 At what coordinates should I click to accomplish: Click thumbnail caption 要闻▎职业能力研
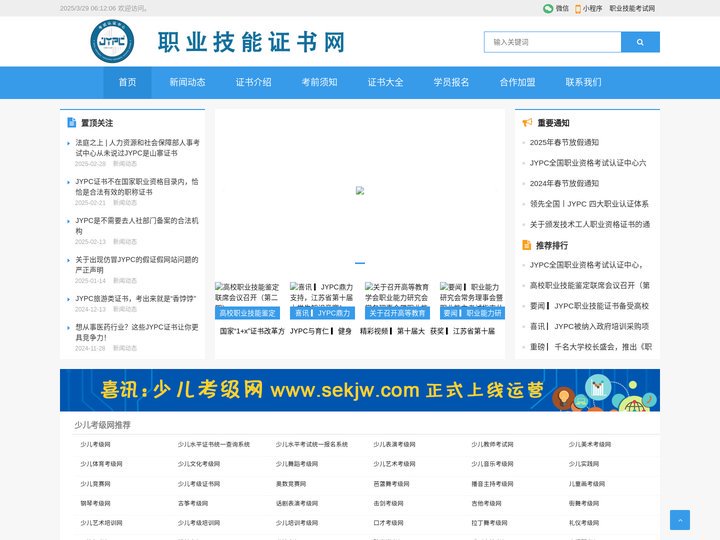pyautogui.click(x=472, y=313)
